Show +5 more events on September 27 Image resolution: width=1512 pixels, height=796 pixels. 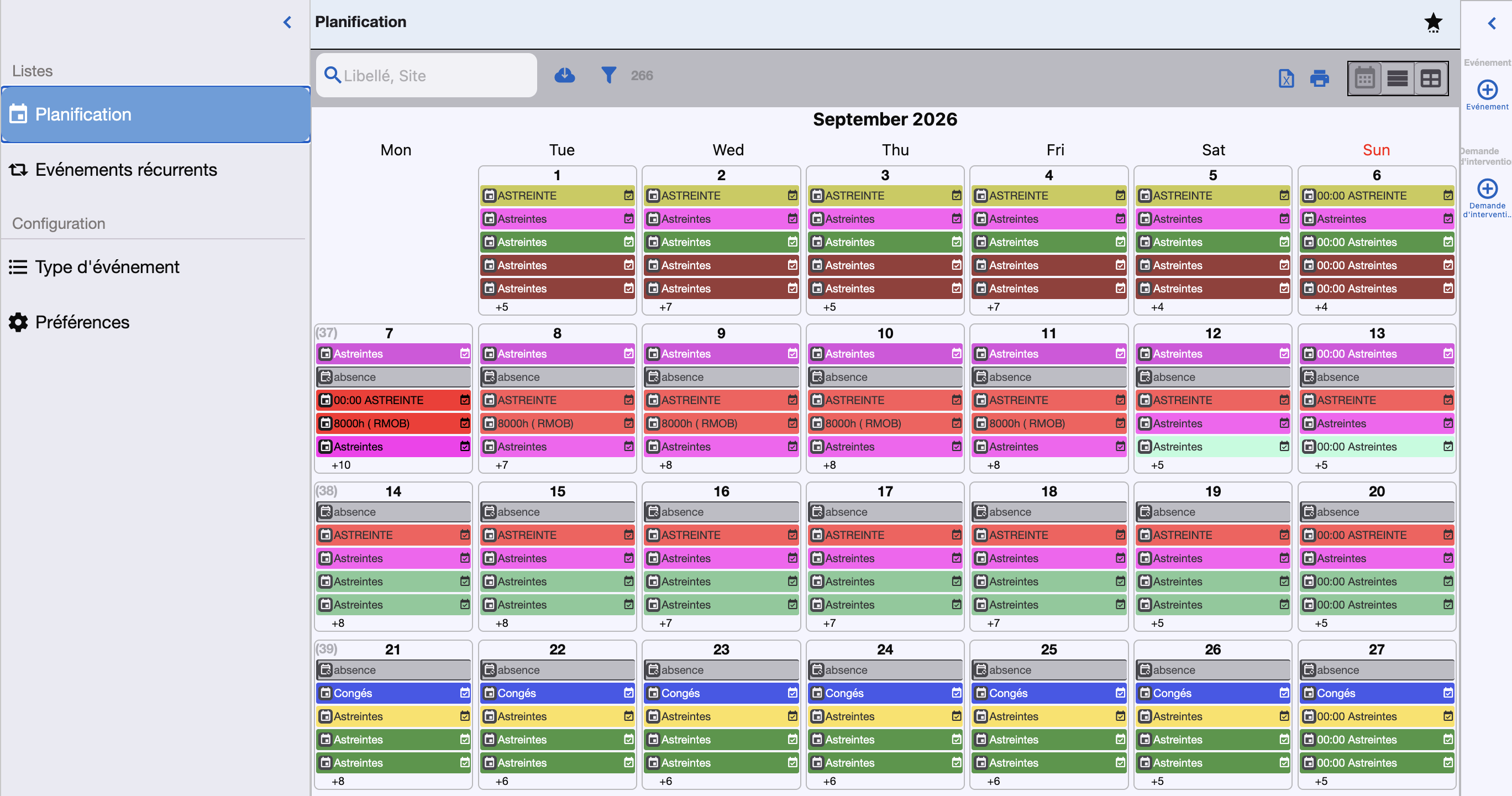pyautogui.click(x=1321, y=781)
